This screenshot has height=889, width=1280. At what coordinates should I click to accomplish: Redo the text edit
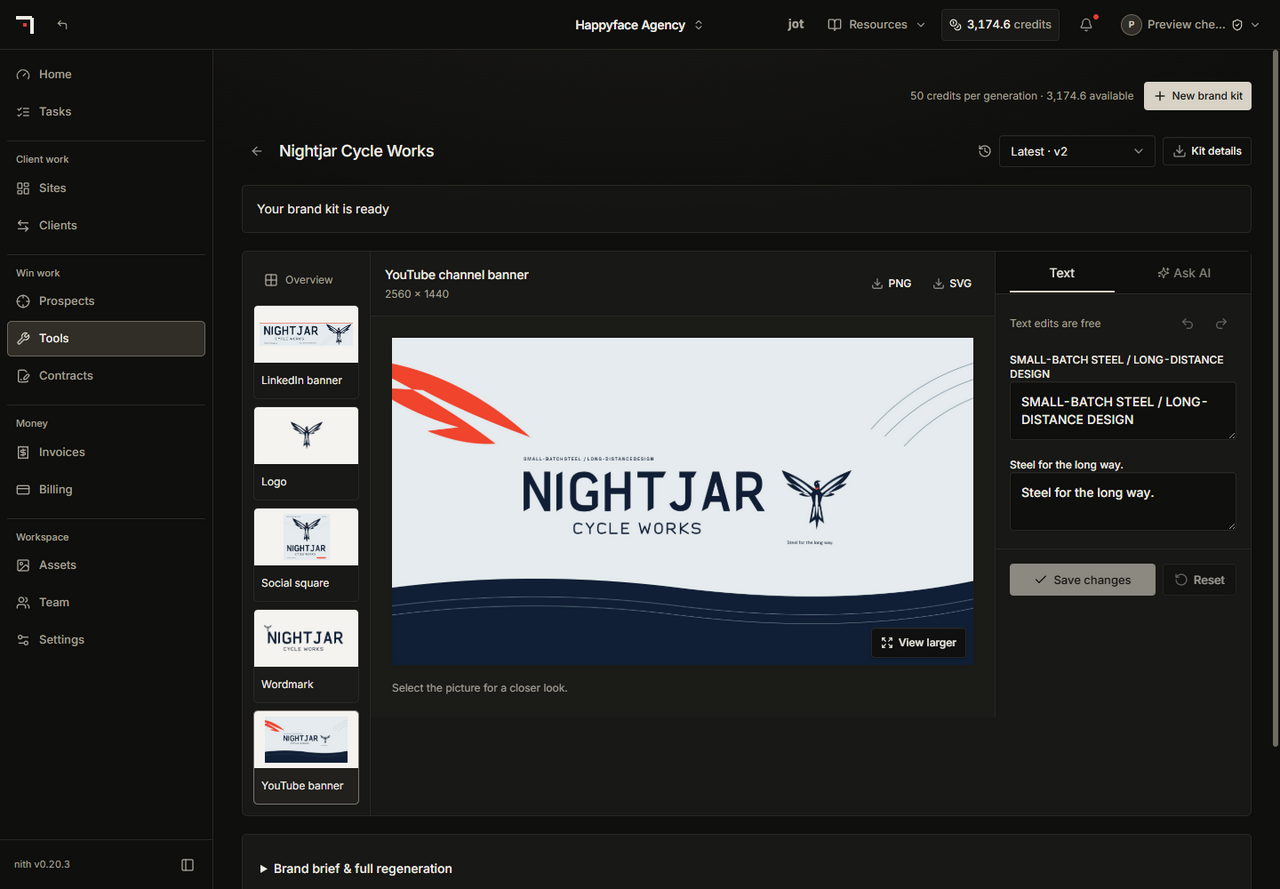tap(1221, 324)
